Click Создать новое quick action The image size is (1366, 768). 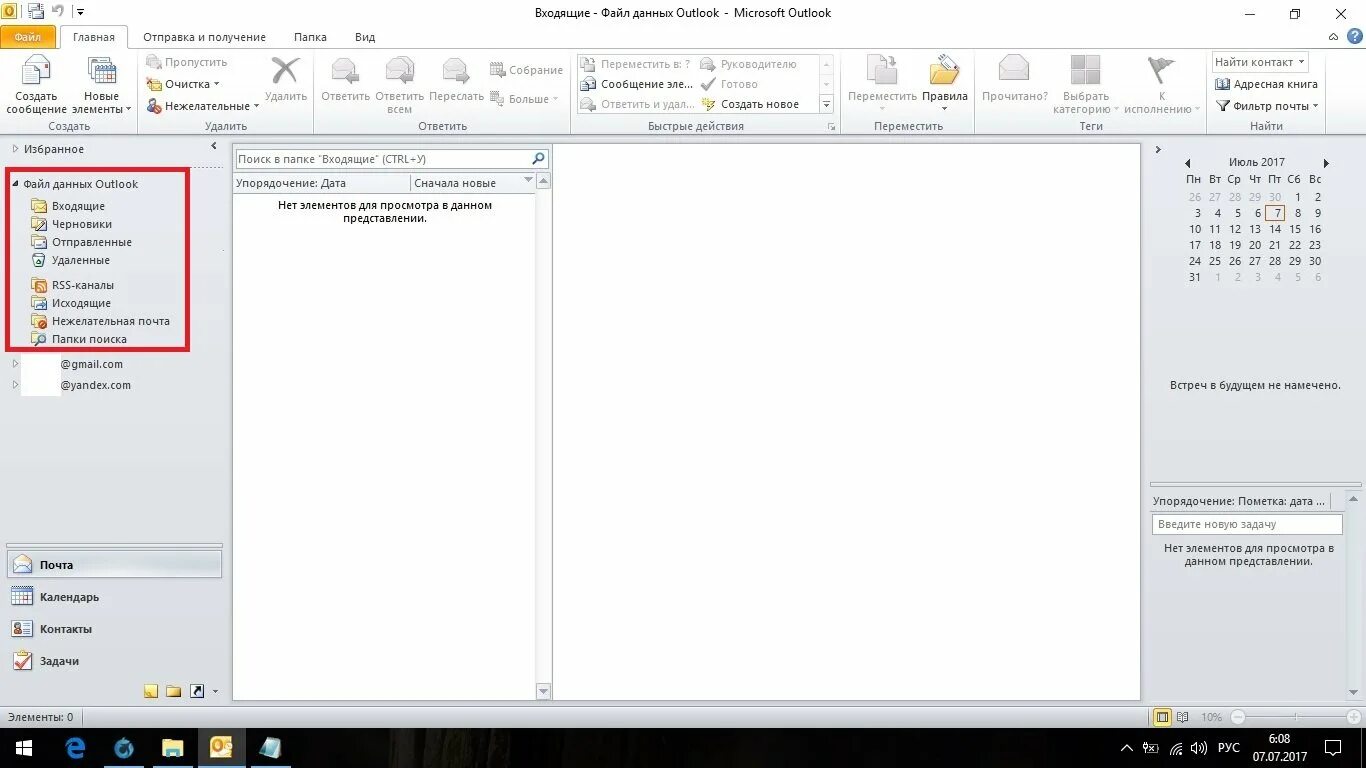(x=750, y=104)
